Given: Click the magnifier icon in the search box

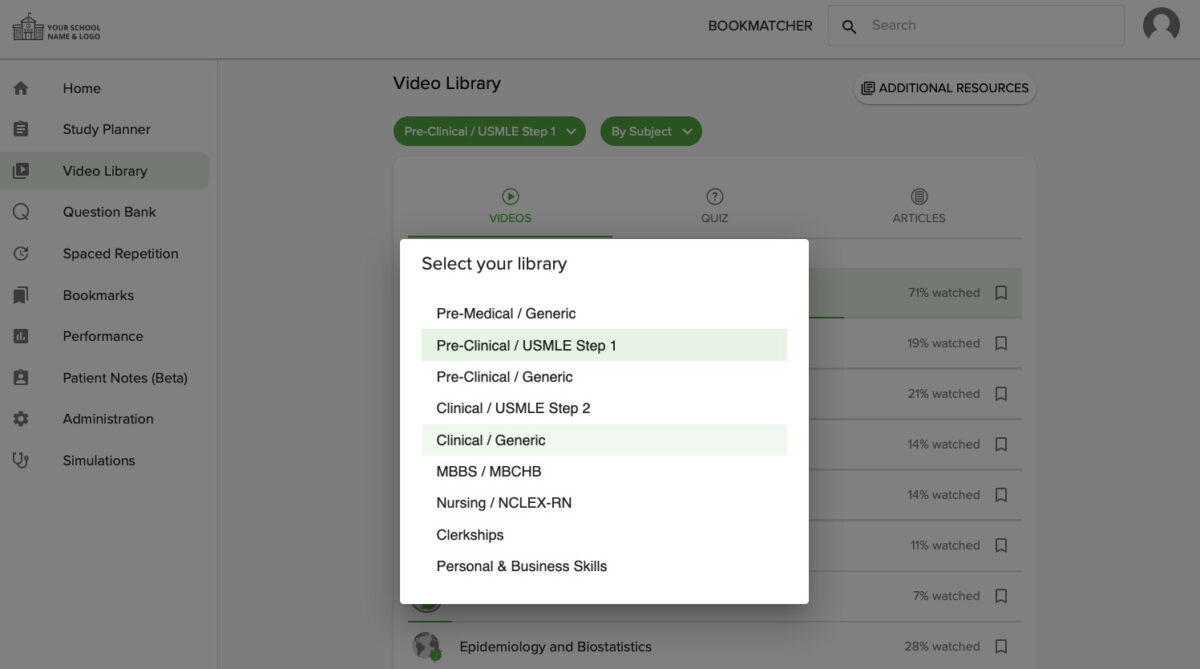Looking at the screenshot, I should coord(849,27).
